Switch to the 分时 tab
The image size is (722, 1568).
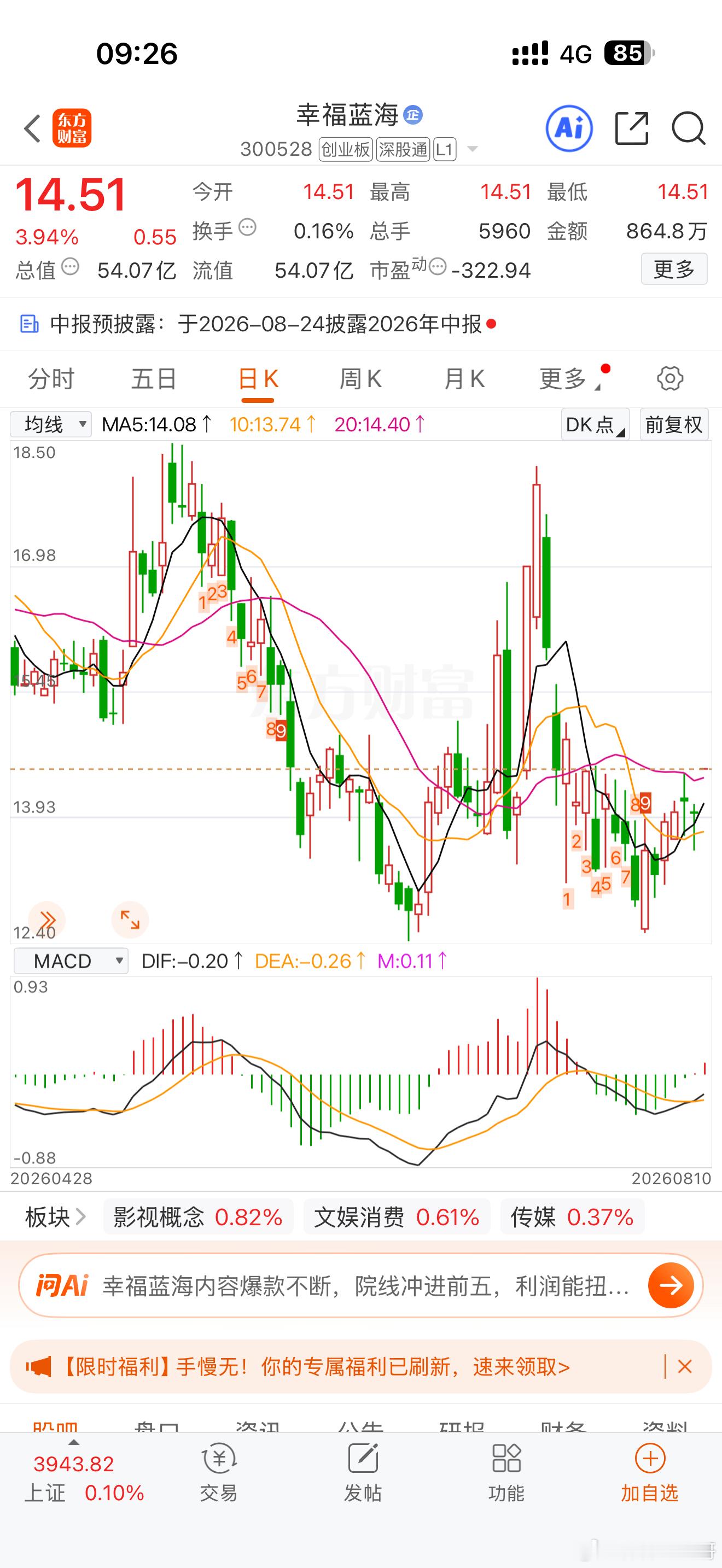tap(51, 379)
